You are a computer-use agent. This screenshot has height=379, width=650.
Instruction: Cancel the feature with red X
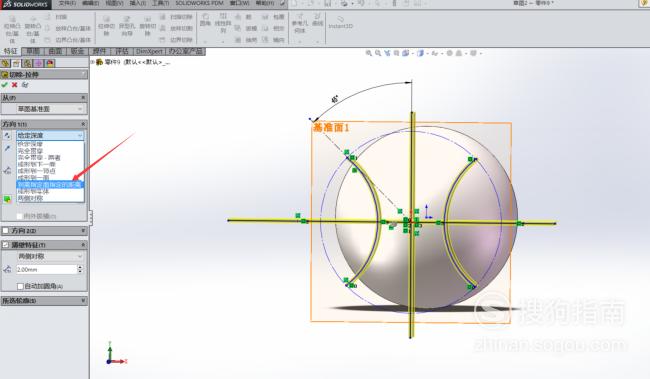[15, 85]
